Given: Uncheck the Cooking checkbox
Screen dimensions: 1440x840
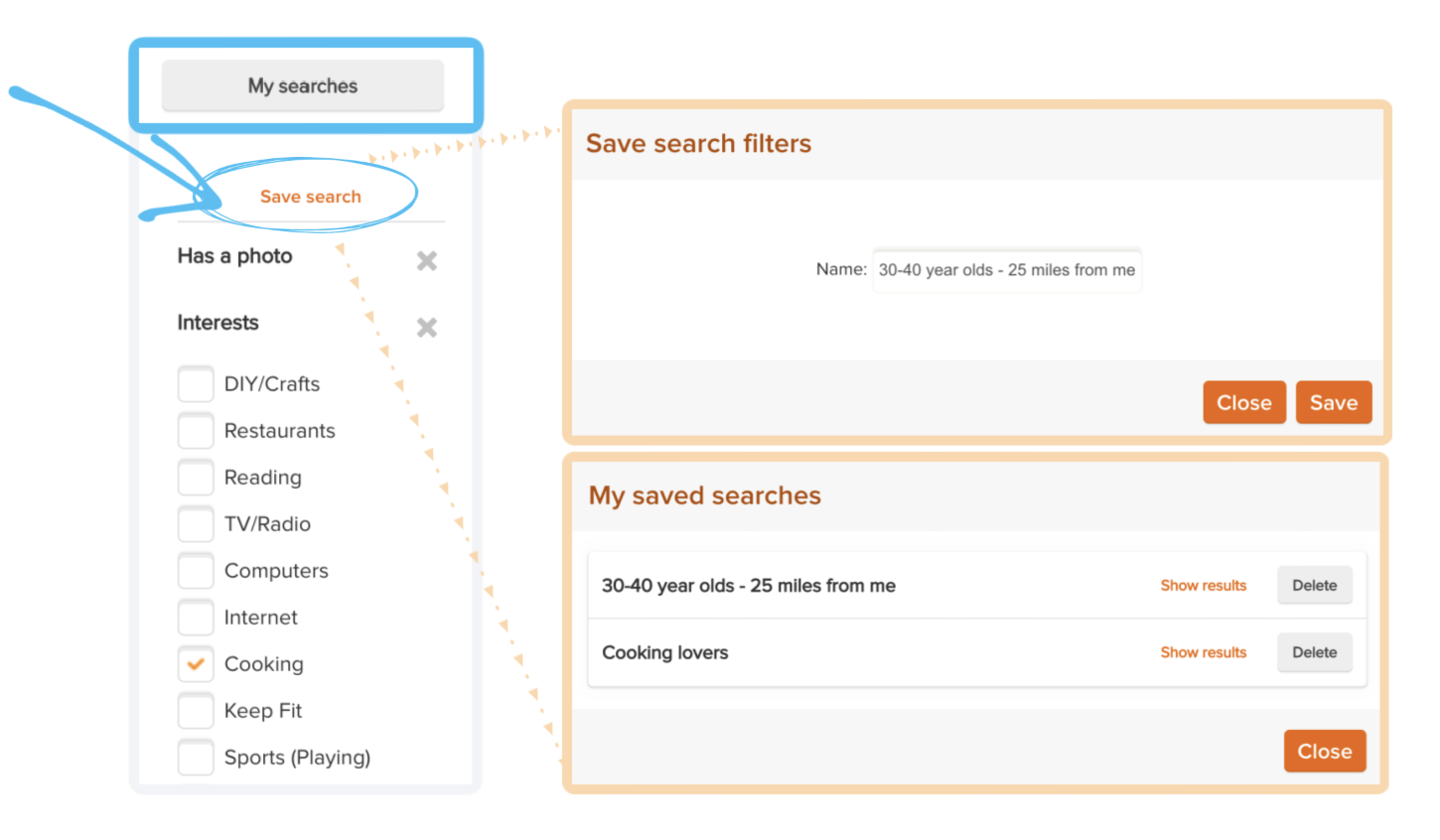Looking at the screenshot, I should (196, 664).
